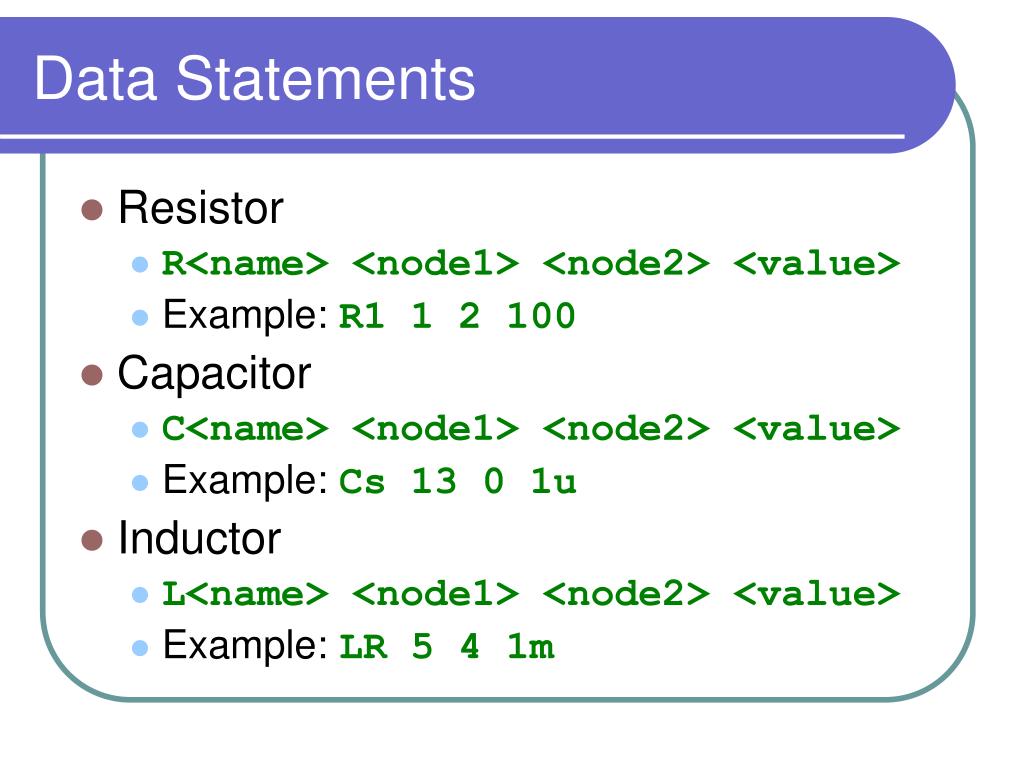The width and height of the screenshot is (1024, 768).
Task: Click <value> in the resistor syntax line
Action: coord(816,264)
